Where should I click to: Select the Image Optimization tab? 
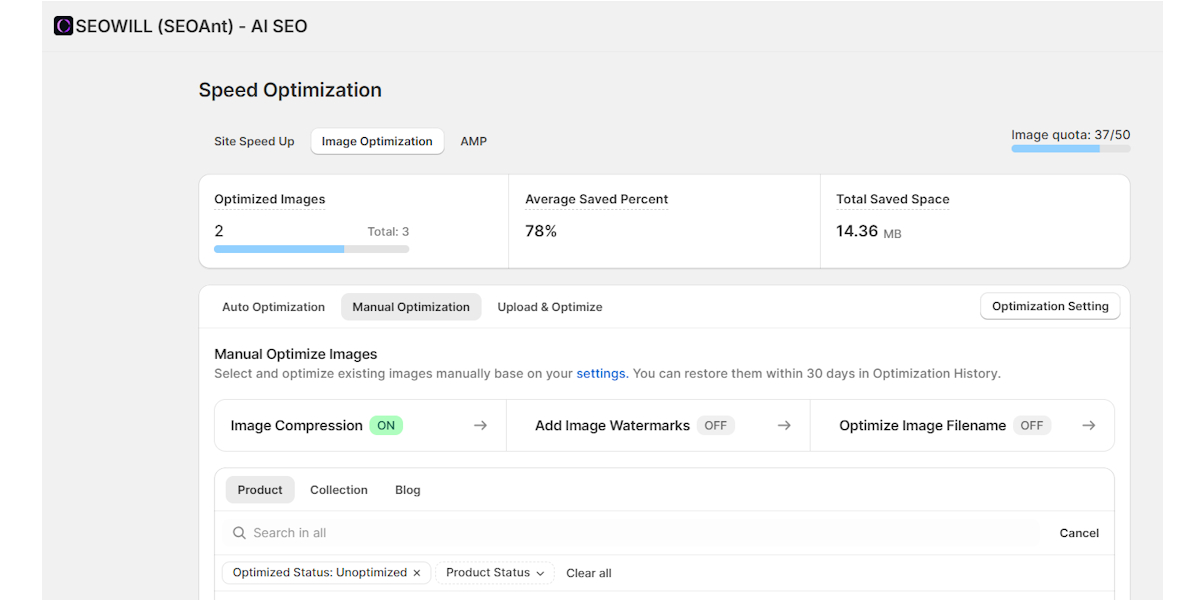click(377, 142)
